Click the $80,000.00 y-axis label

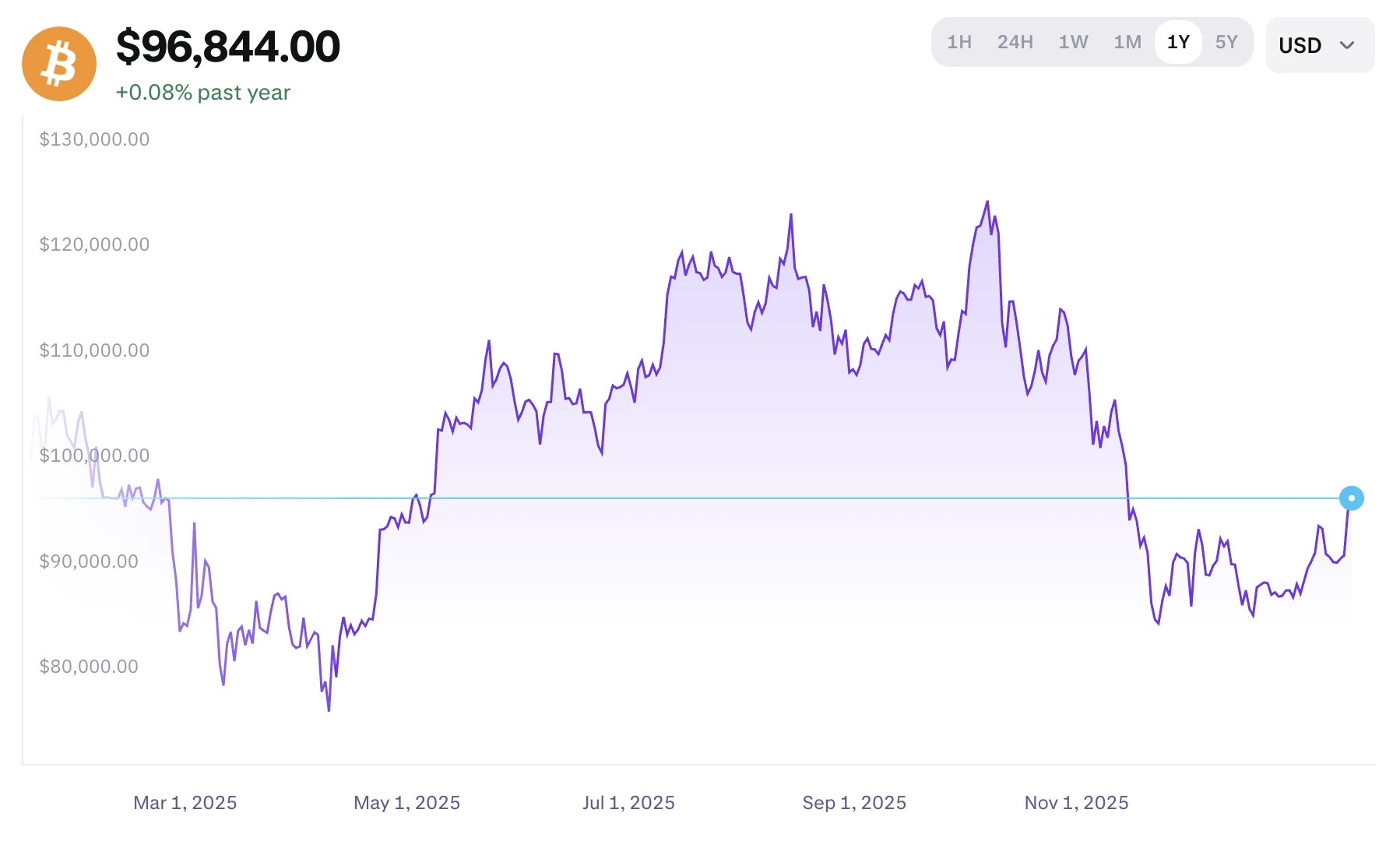(x=89, y=667)
